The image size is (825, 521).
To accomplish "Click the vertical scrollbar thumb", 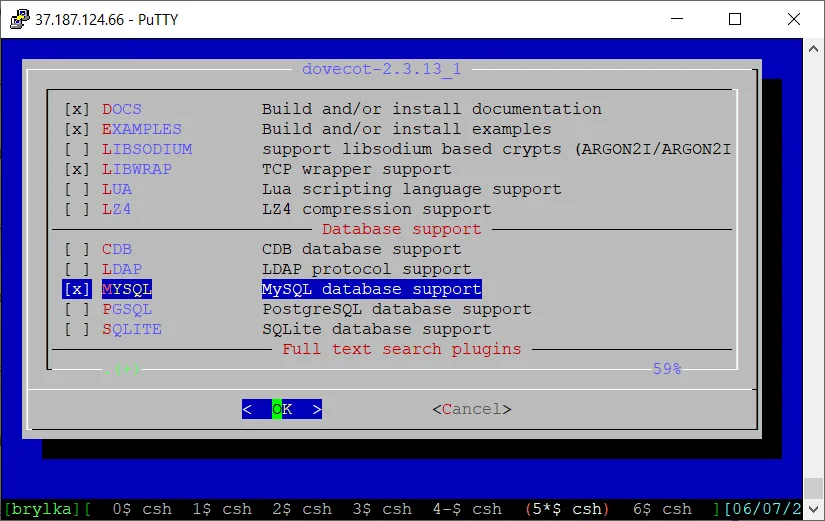I will [x=813, y=488].
